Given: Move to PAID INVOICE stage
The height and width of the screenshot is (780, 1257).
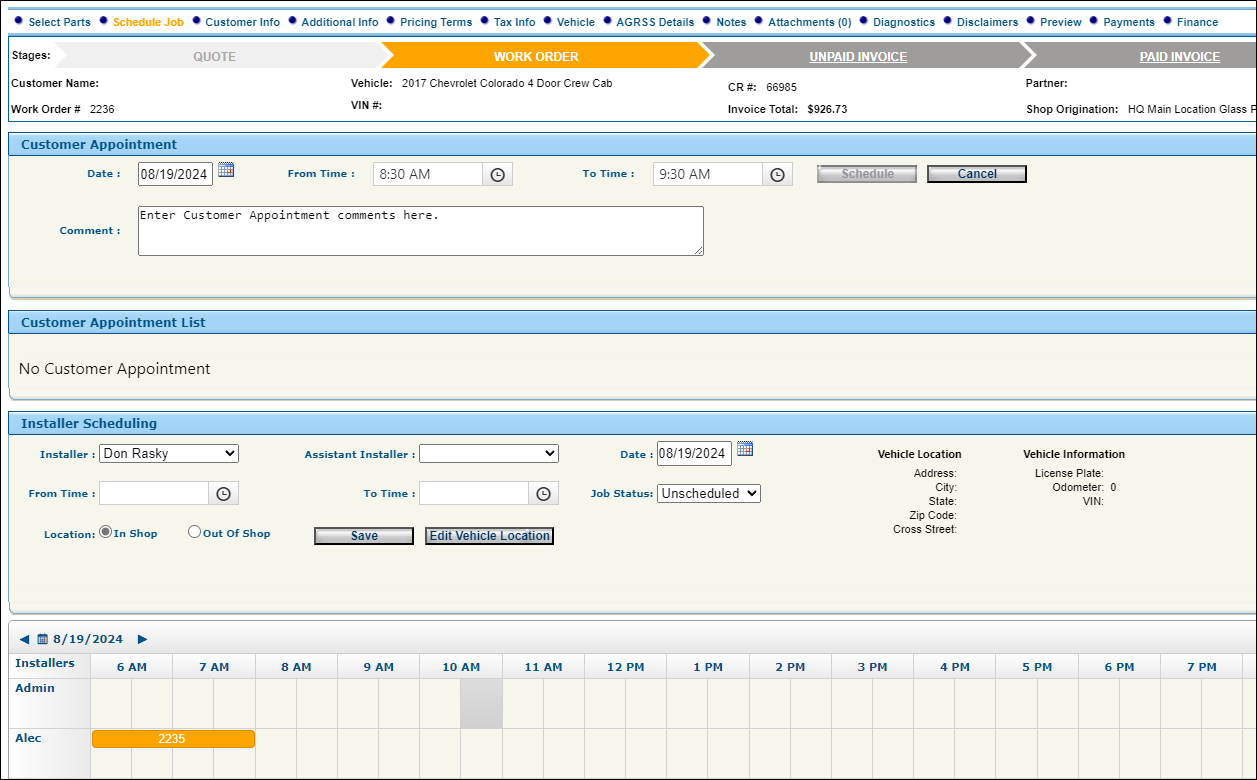Looking at the screenshot, I should coord(1179,56).
